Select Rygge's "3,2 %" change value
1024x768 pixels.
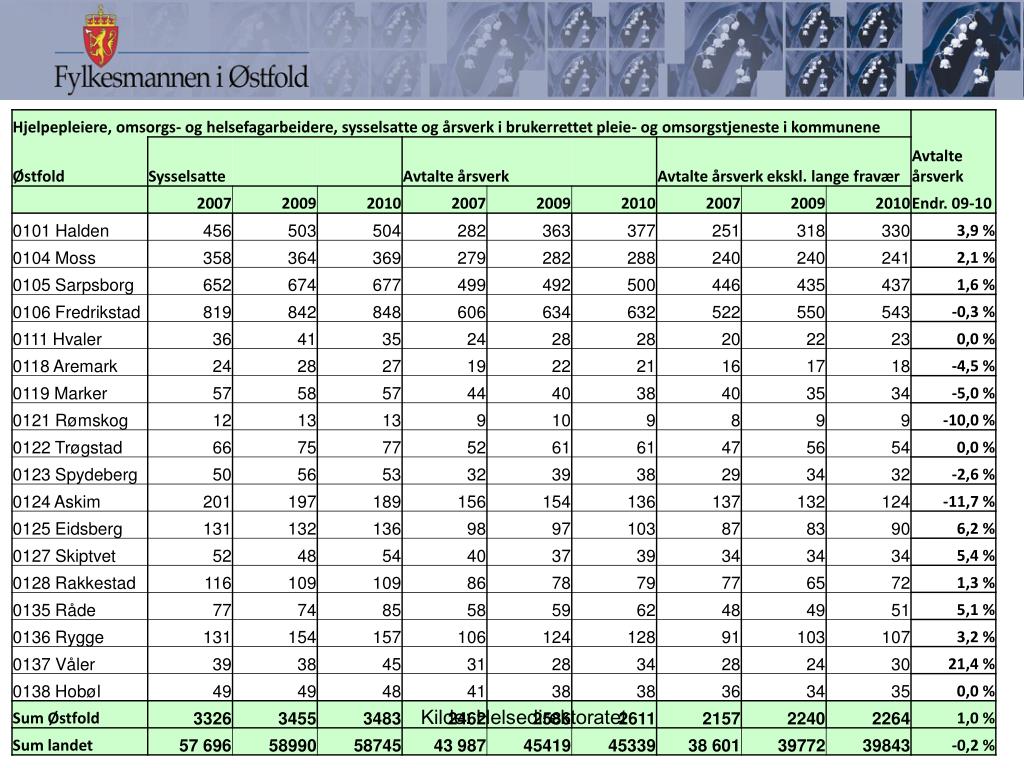point(976,637)
